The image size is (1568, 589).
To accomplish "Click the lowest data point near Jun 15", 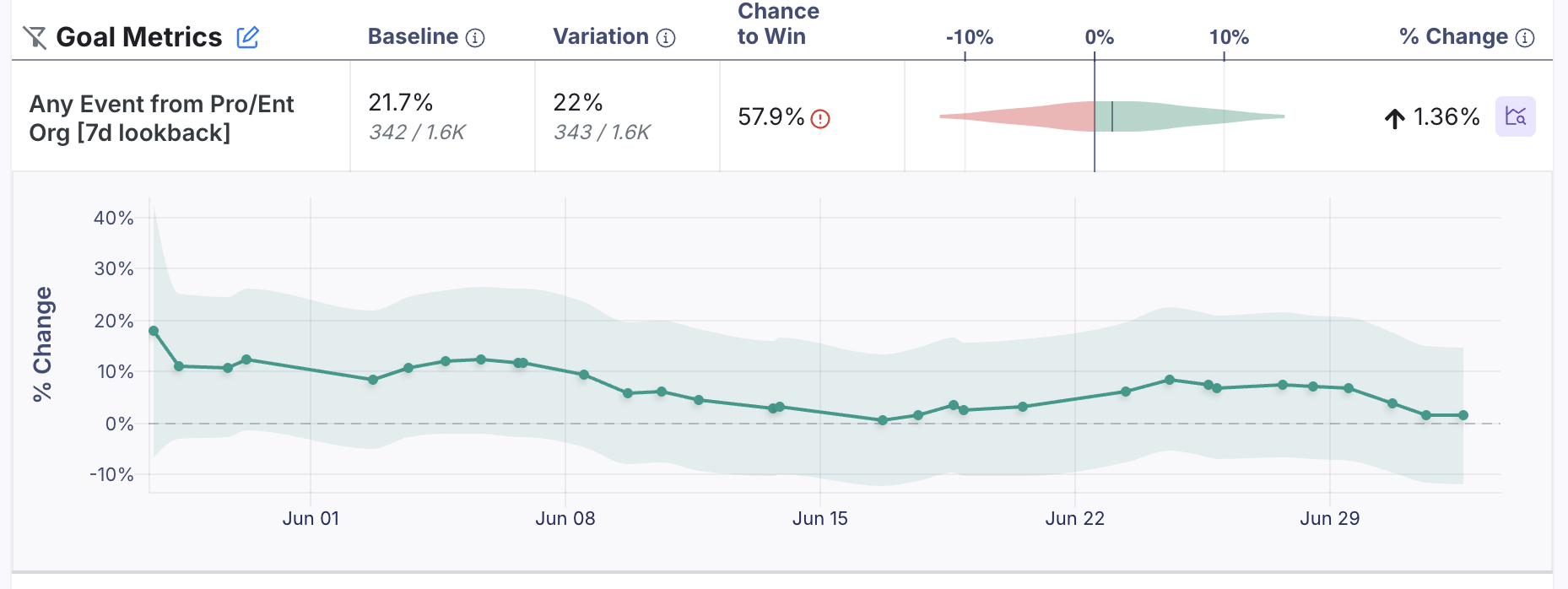I will tap(883, 419).
